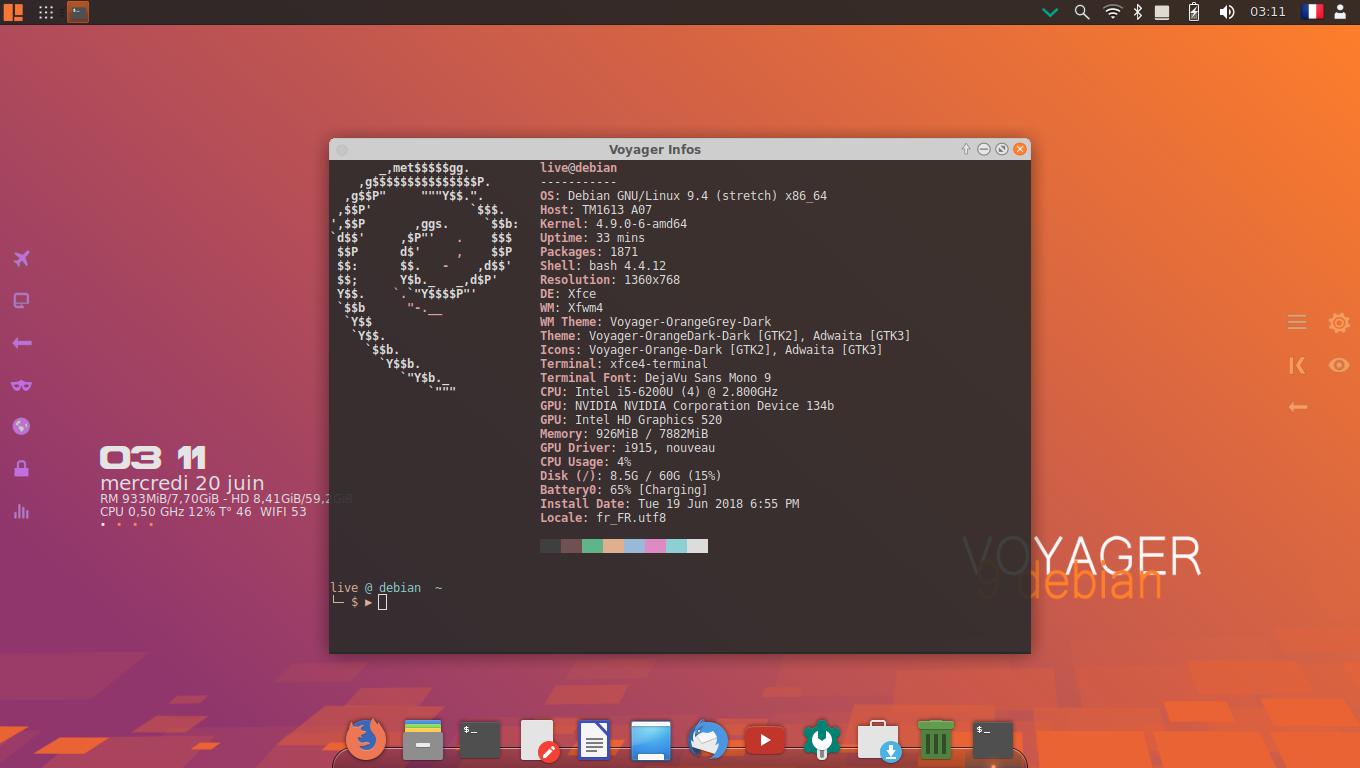Open the applications grid launcher
Screen dimensions: 1360x768
46,12
